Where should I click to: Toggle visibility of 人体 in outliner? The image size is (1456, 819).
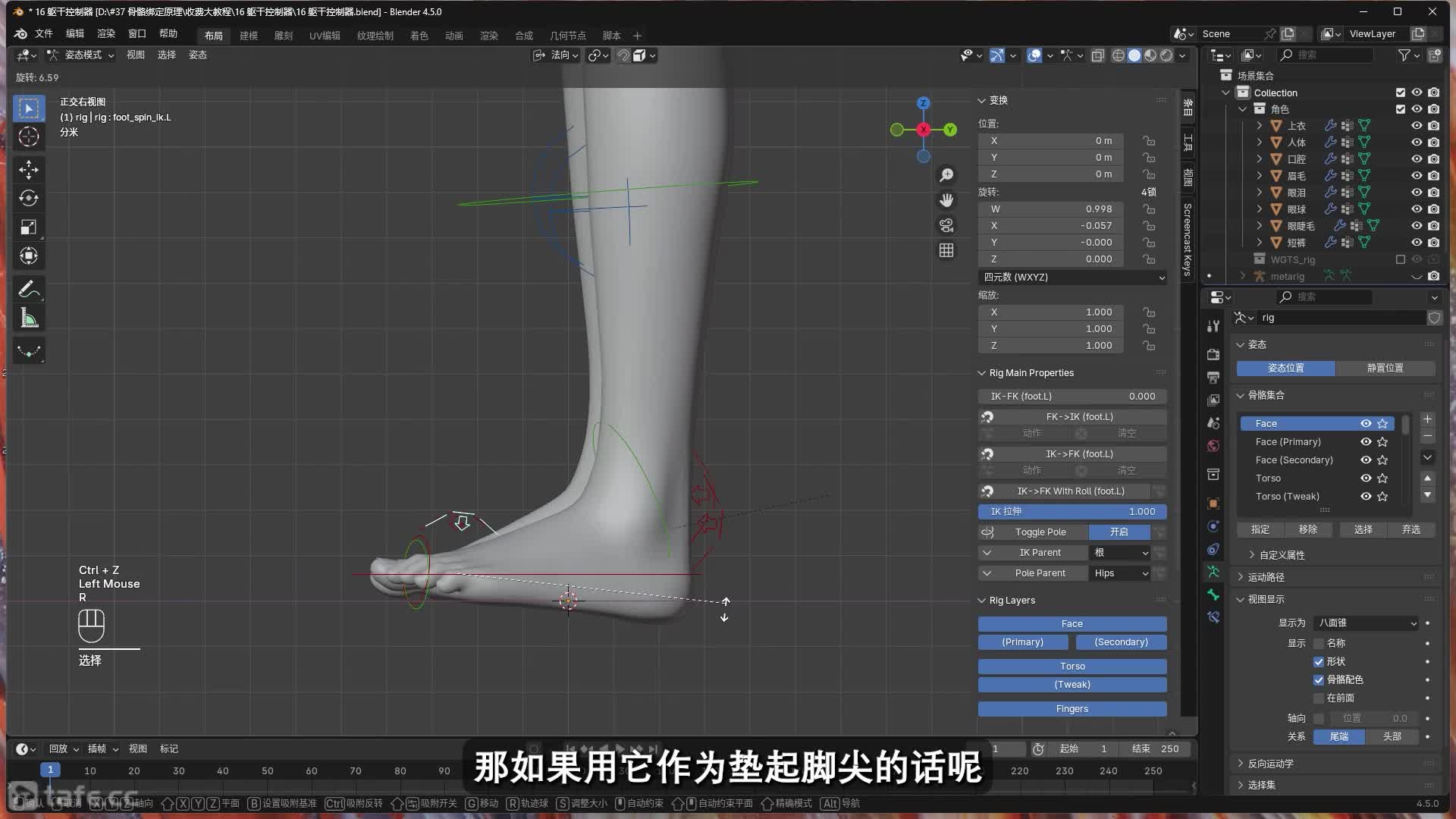(1416, 143)
